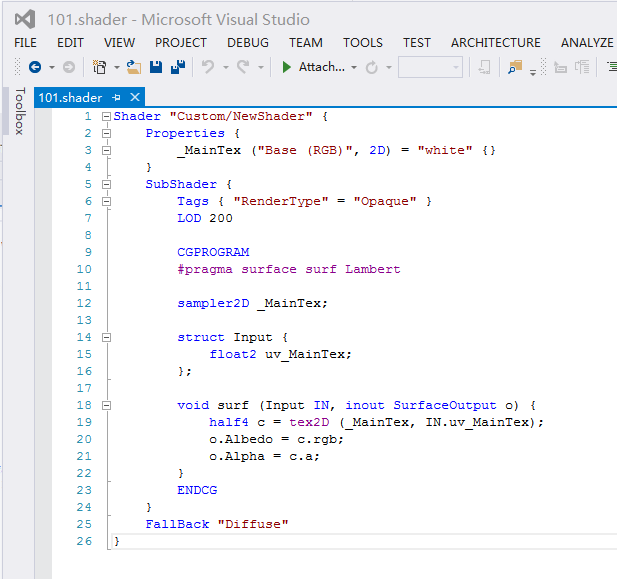
Task: Click the "Custom/NewShader" string on line 1
Action: [241, 117]
